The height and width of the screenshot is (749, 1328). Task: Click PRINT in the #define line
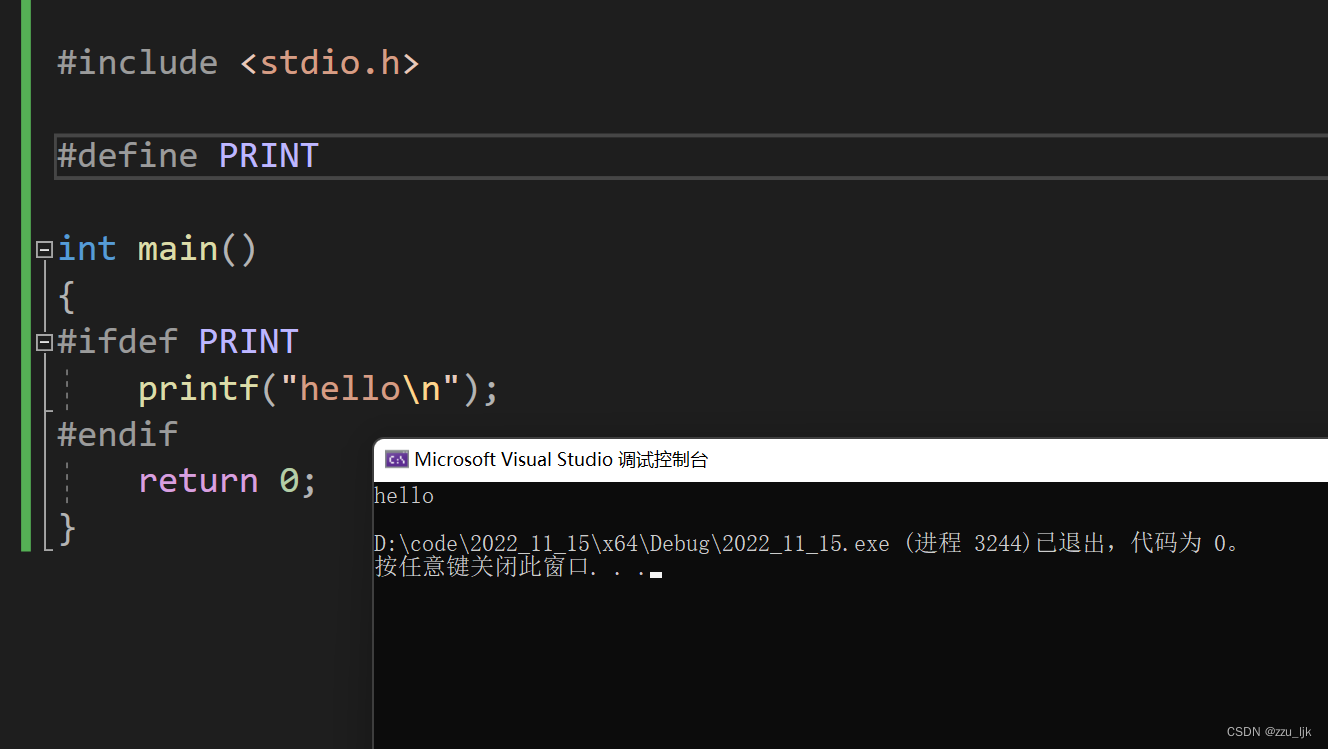[268, 156]
